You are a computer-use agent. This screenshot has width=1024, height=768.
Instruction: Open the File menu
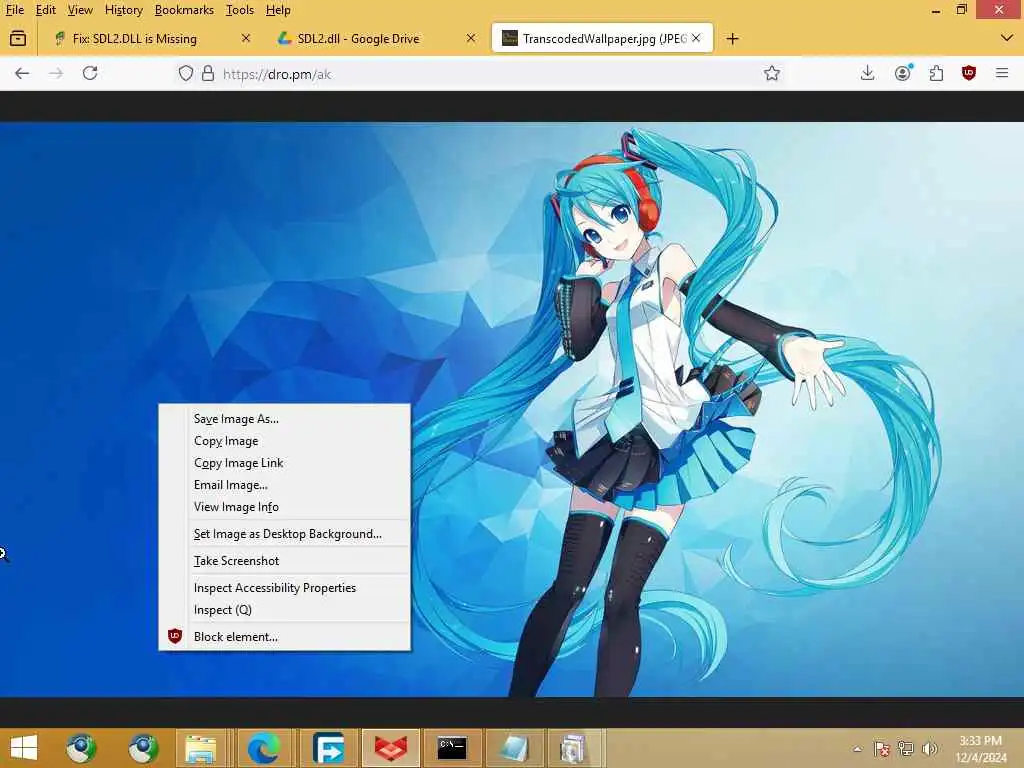point(14,10)
